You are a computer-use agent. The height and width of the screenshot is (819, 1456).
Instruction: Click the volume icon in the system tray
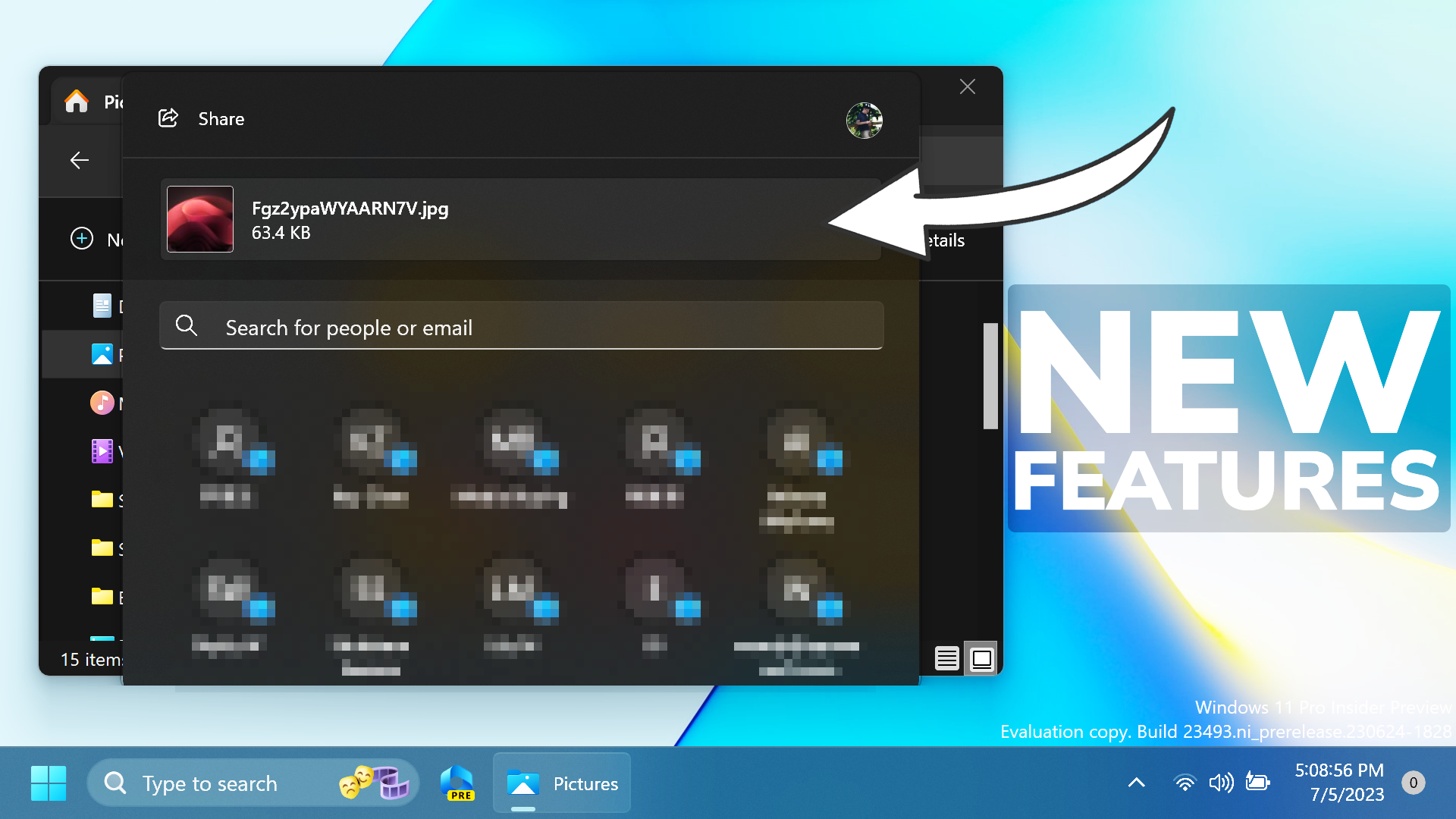tap(1221, 783)
